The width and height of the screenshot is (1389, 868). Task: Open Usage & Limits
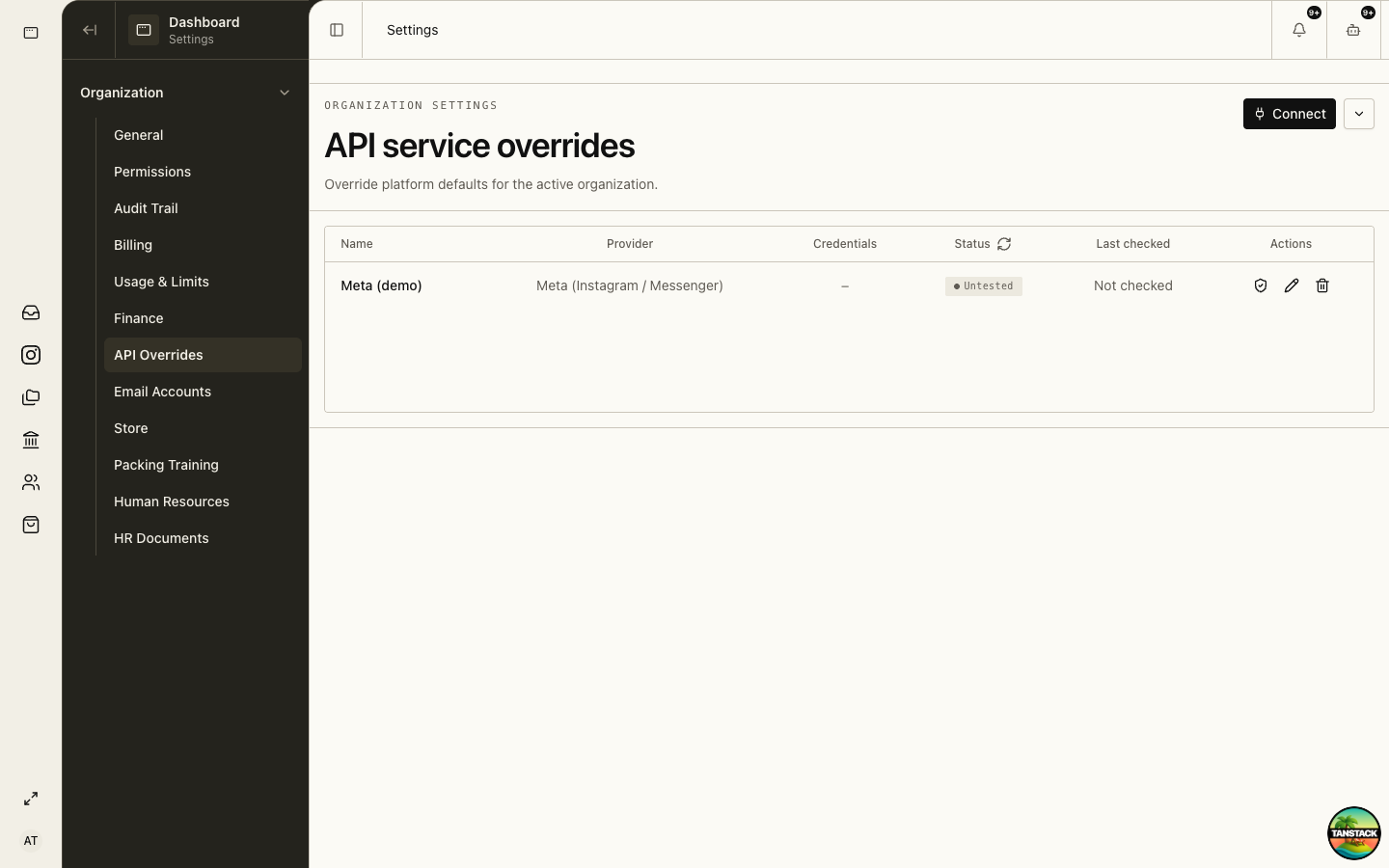(x=203, y=282)
